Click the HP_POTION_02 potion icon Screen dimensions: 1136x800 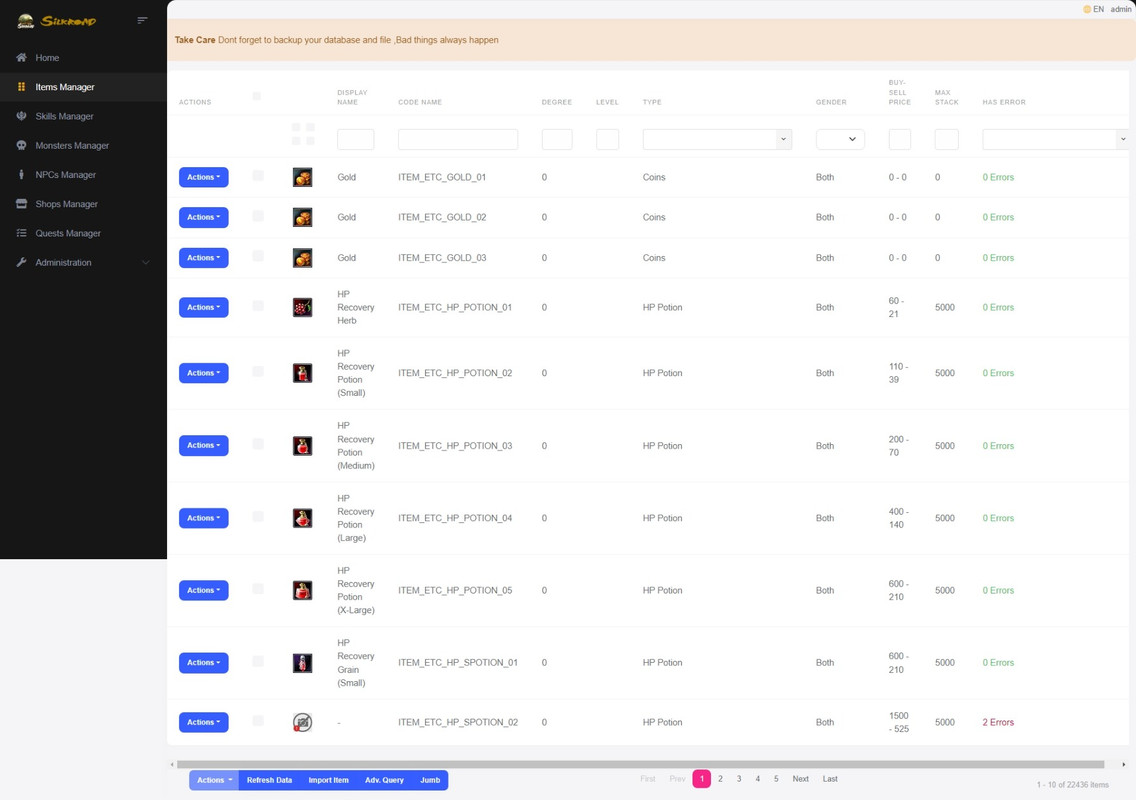click(302, 373)
